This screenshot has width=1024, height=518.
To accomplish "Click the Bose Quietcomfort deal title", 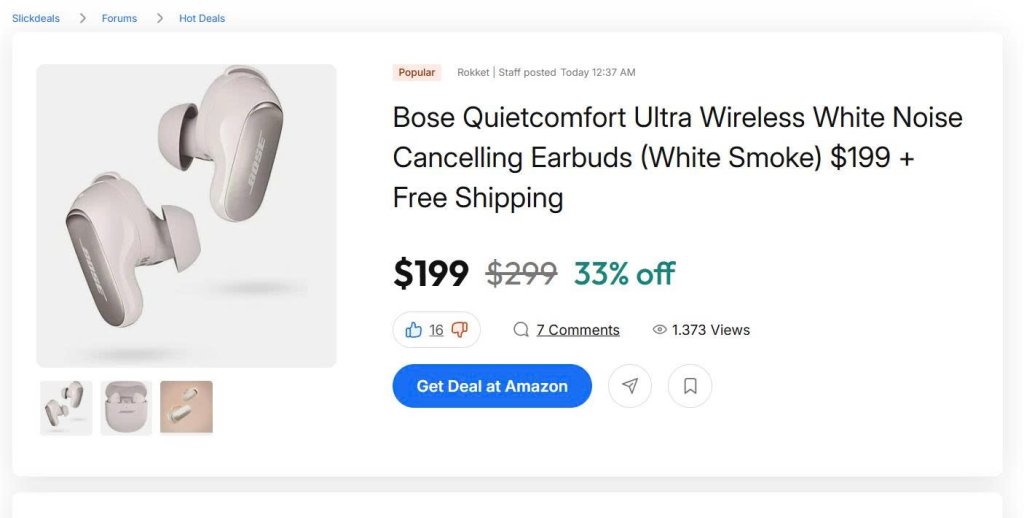I will (677, 157).
